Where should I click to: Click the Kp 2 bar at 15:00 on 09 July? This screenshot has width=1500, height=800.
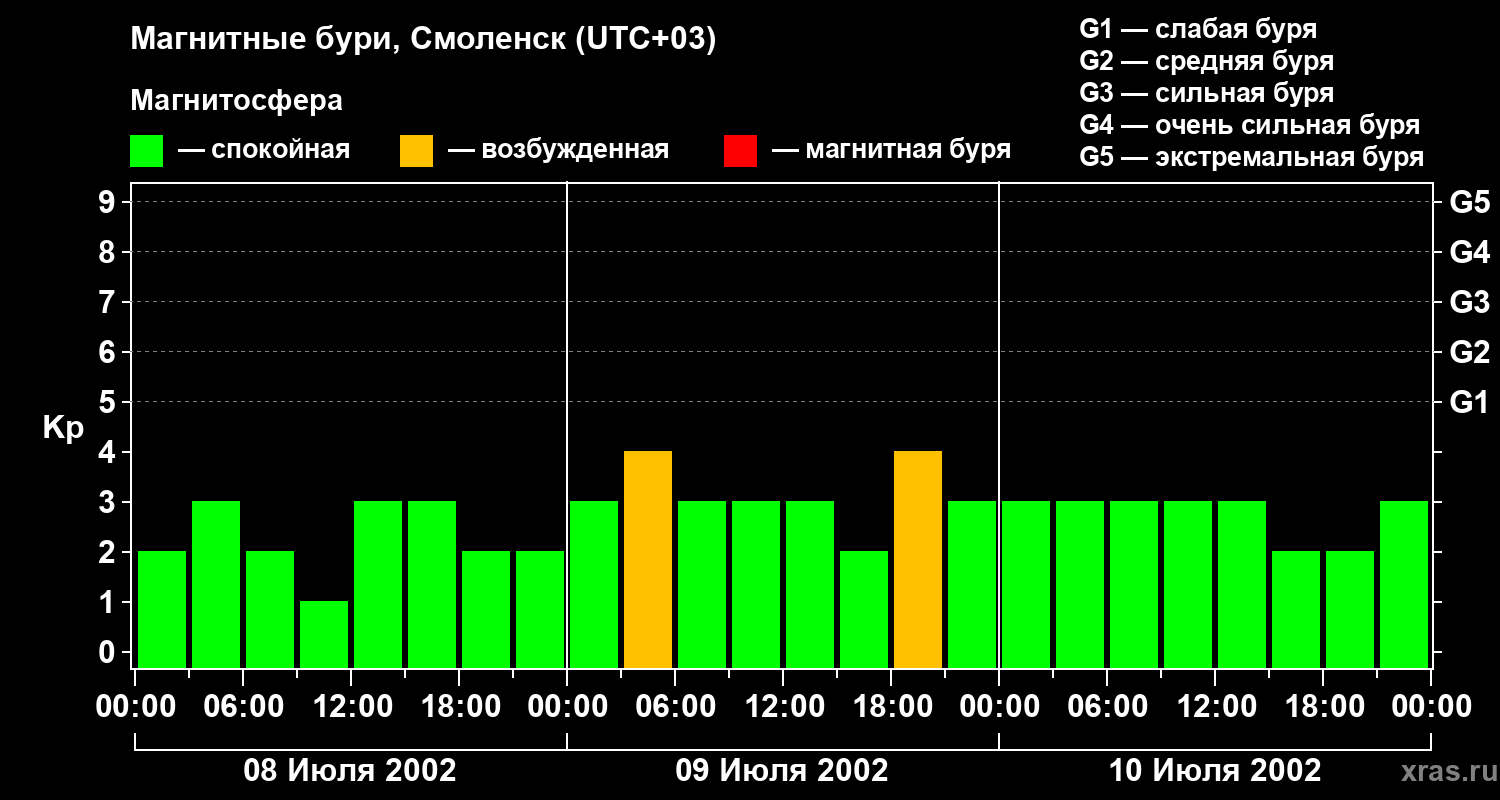(864, 610)
